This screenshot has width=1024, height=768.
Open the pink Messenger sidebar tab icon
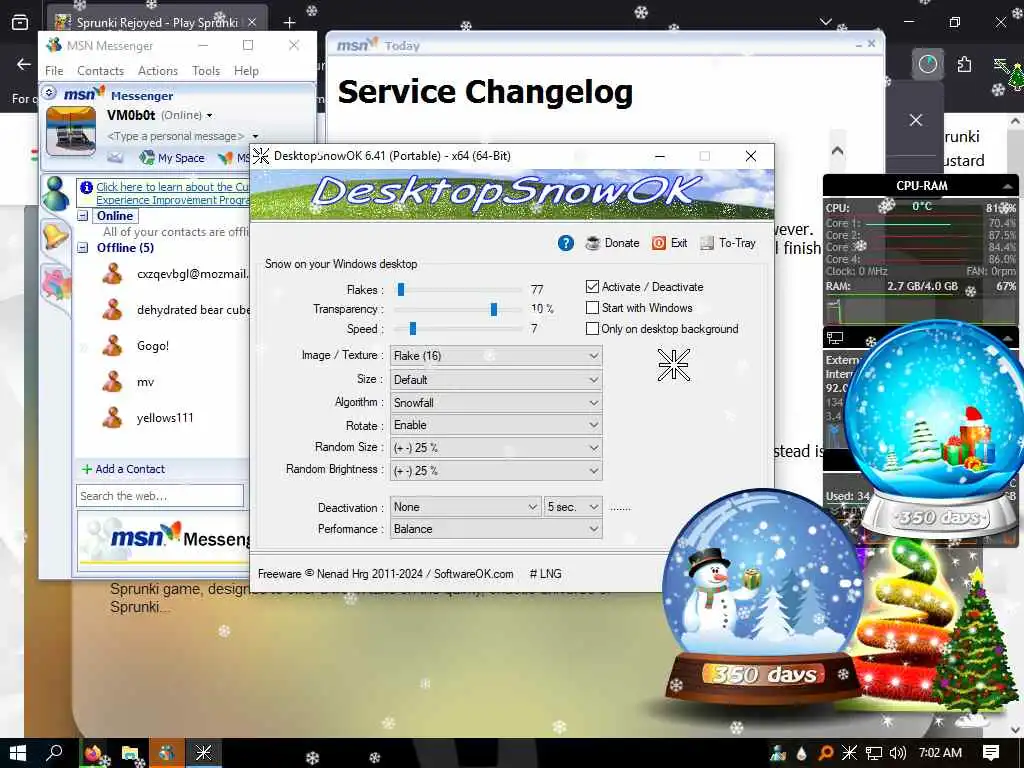pyautogui.click(x=56, y=284)
